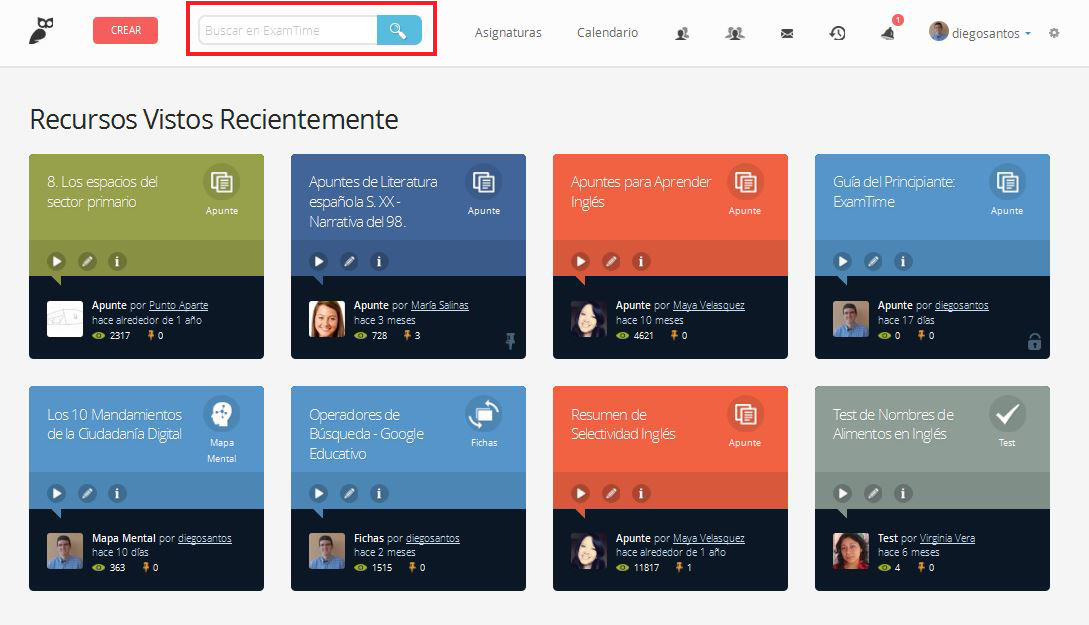This screenshot has height=625, width=1089.
Task: Click Virginia Vera's profile thumbnail
Action: (851, 551)
